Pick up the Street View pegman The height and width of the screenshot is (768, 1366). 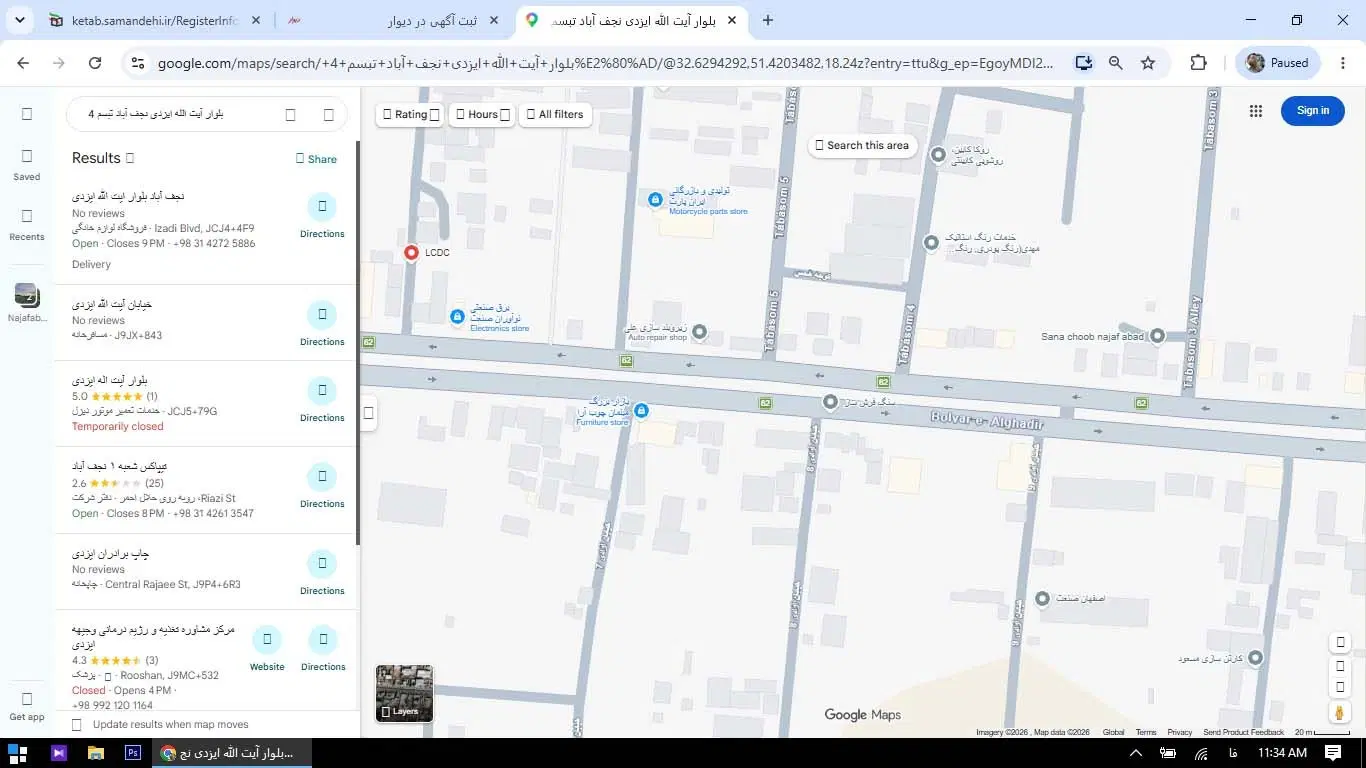point(1340,712)
